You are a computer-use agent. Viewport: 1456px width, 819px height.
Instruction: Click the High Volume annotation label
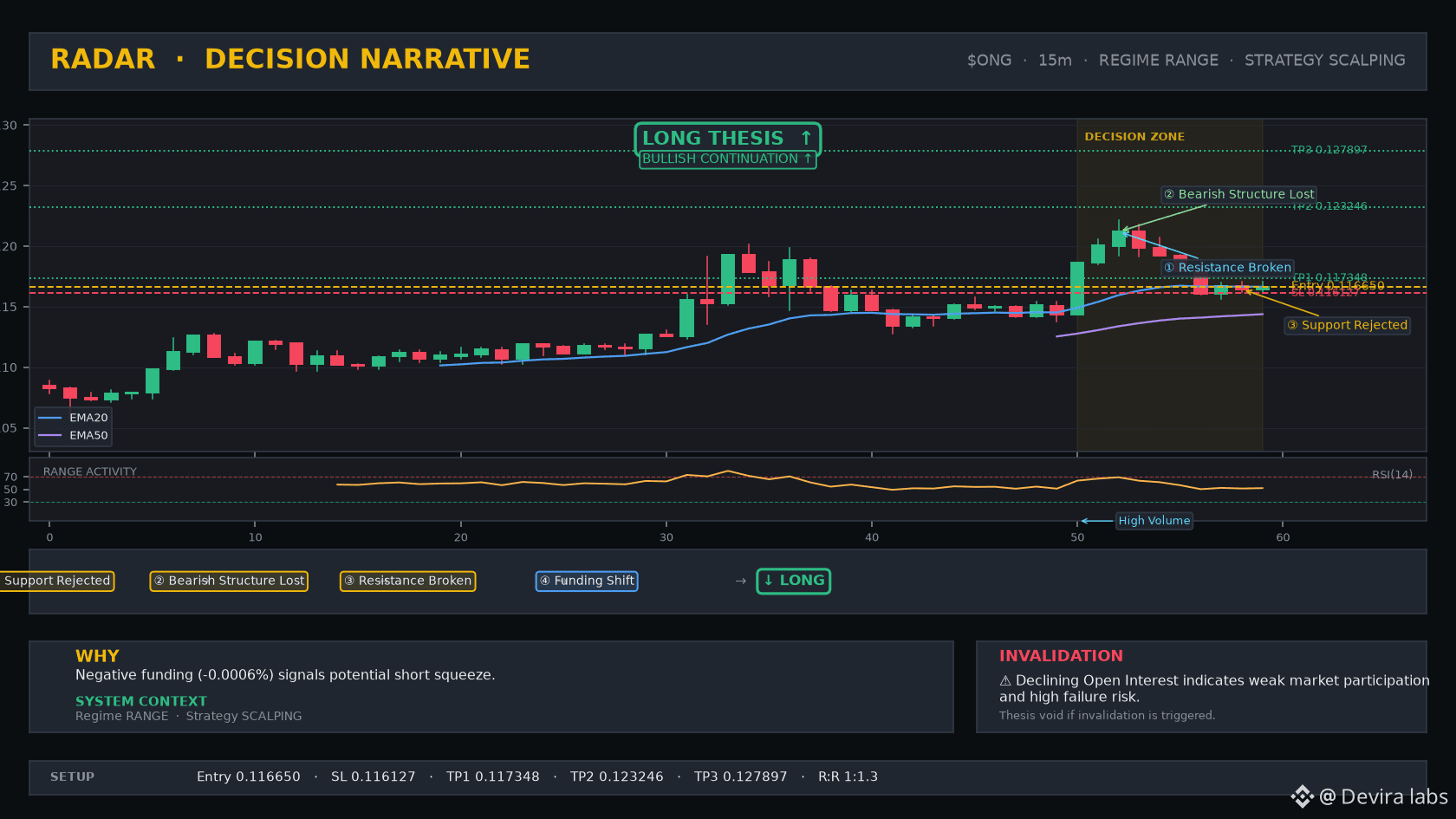1154,521
